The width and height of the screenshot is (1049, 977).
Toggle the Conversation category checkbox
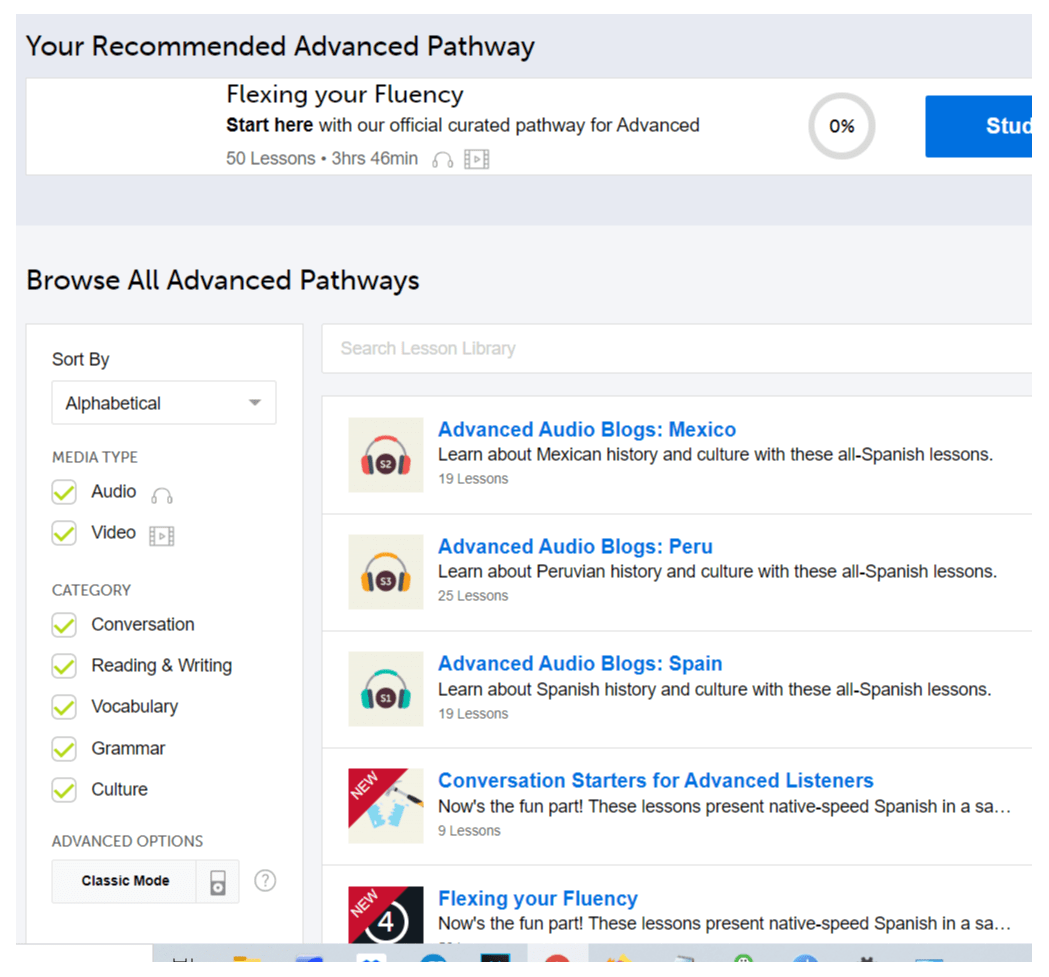[x=64, y=625]
